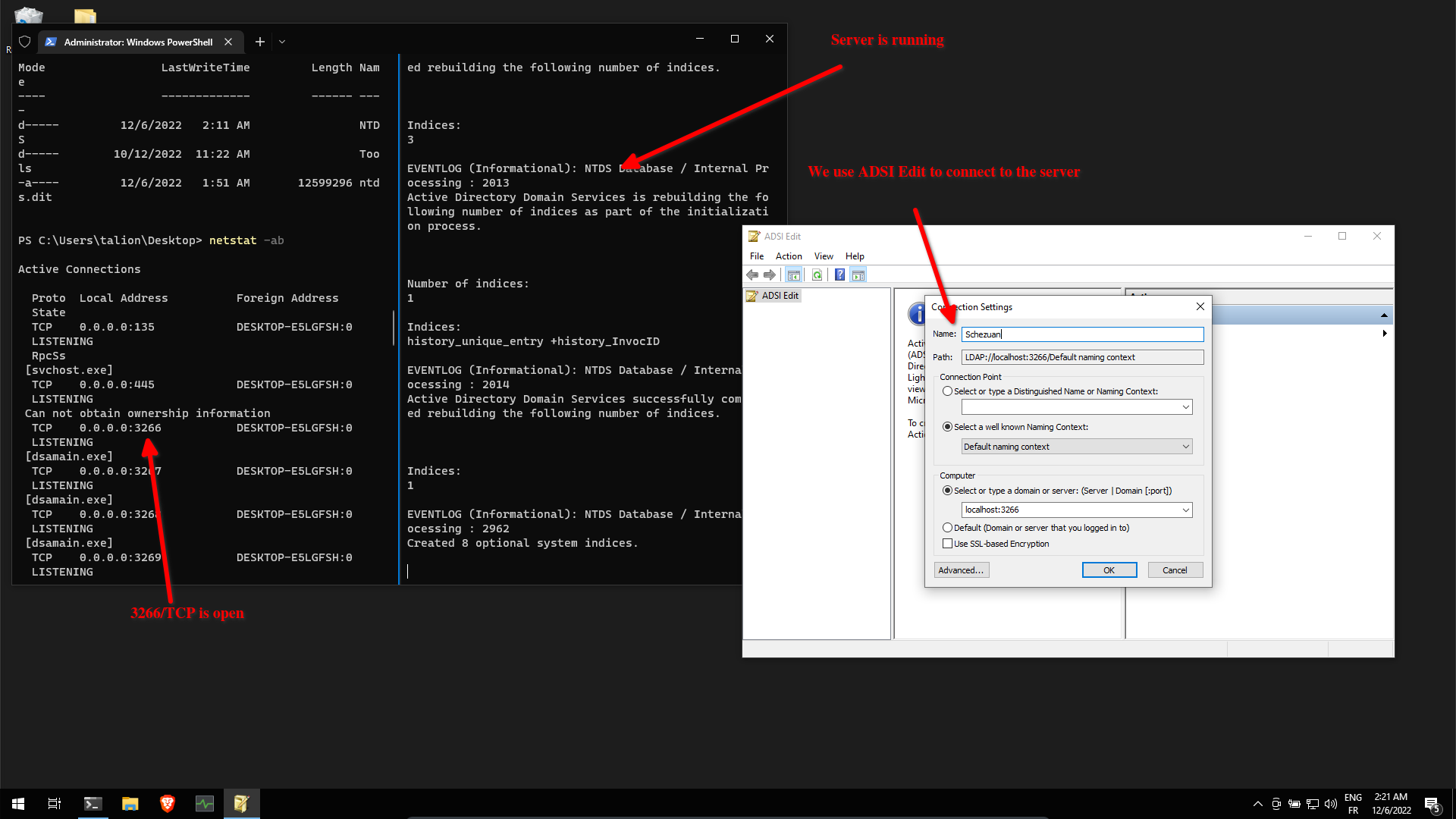
Task: Click OK in Connection Settings dialog
Action: (x=1109, y=570)
